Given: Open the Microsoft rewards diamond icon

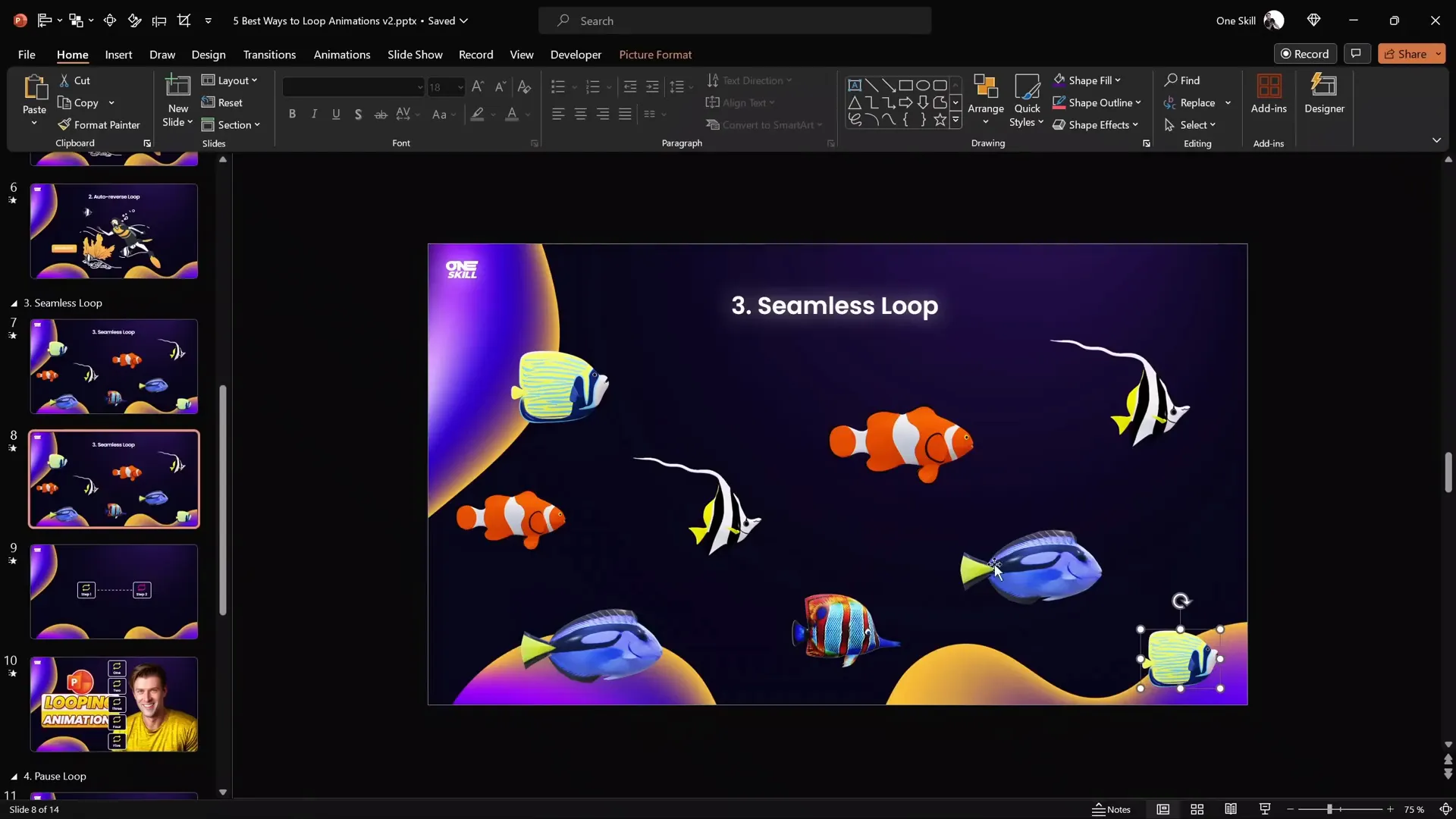Looking at the screenshot, I should [x=1314, y=20].
